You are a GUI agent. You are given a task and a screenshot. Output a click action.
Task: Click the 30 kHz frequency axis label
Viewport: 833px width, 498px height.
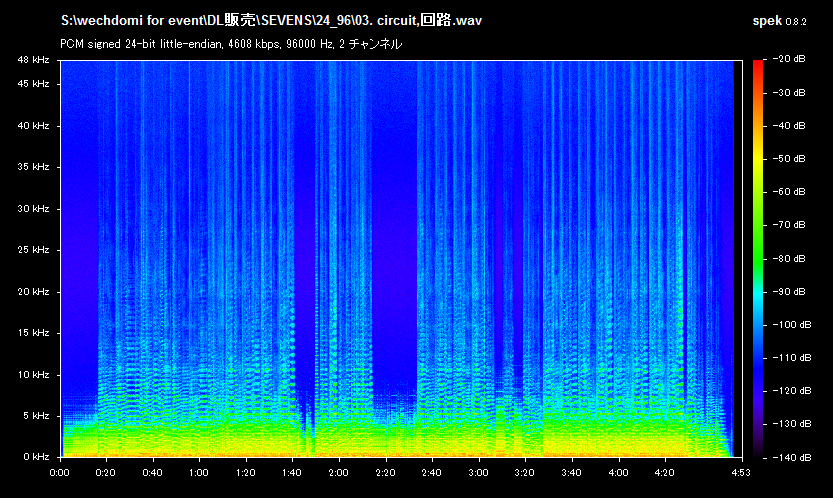pyautogui.click(x=33, y=208)
